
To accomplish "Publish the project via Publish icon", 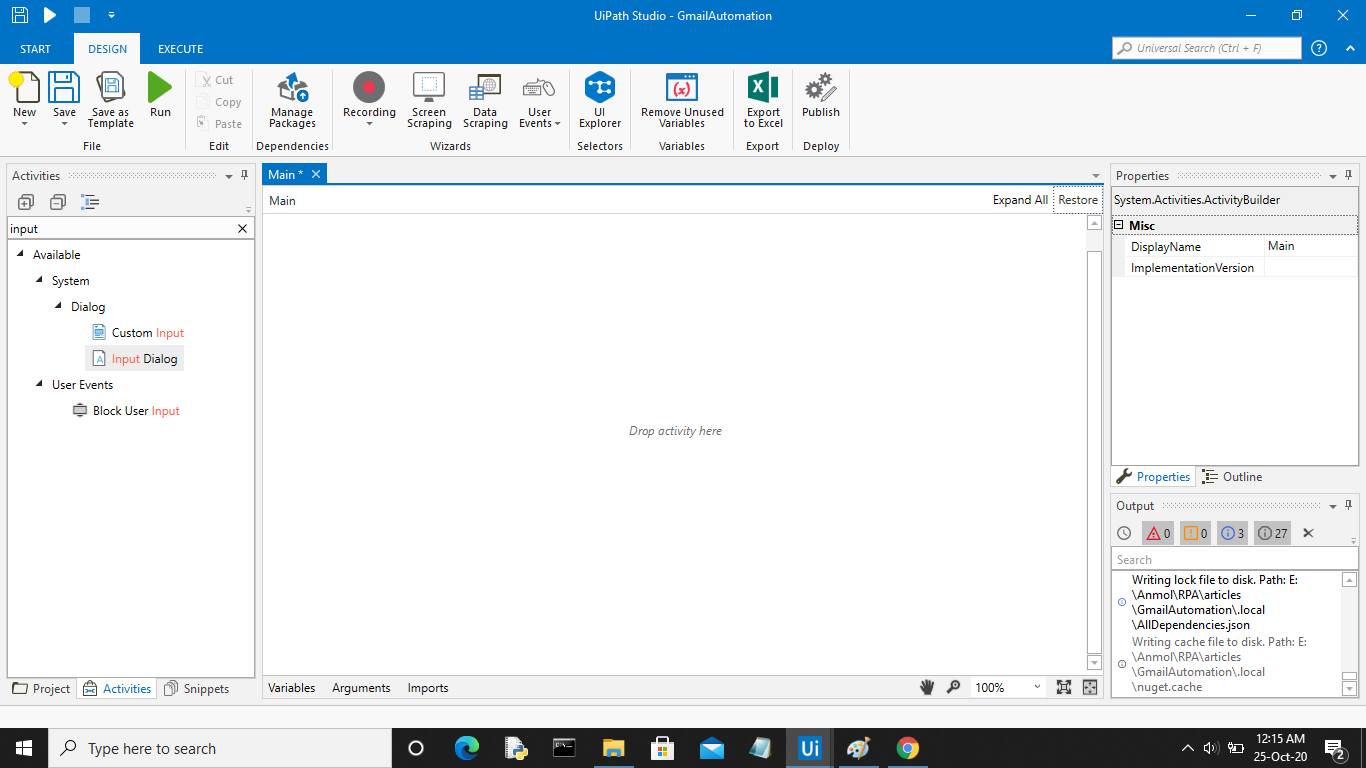I will click(820, 100).
